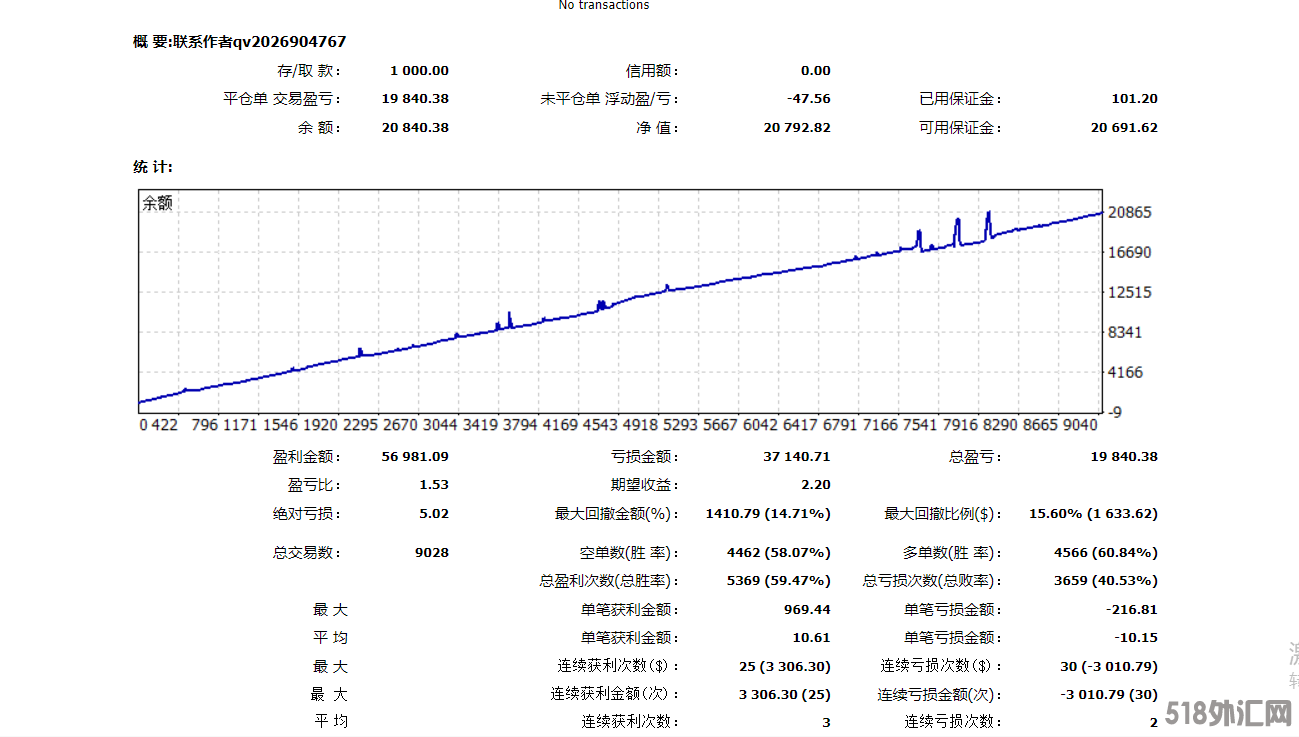
Task: Select the used margin value "101.20"
Action: point(1134,99)
